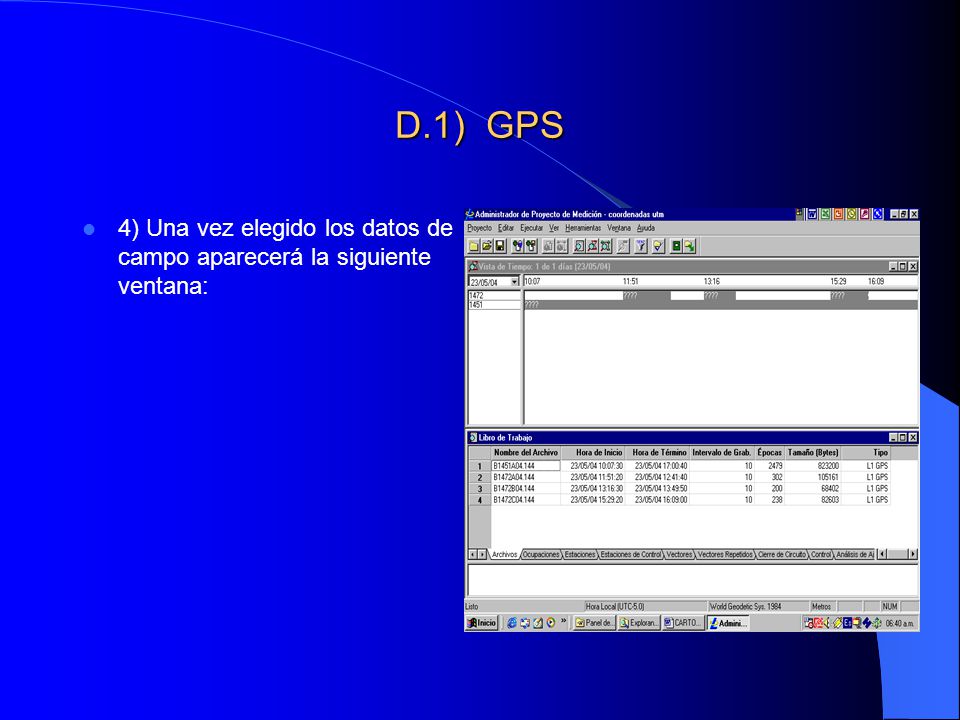Click the Access icon in Office shortcut bar
Image resolution: width=960 pixels, height=720 pixels.
(x=864, y=214)
